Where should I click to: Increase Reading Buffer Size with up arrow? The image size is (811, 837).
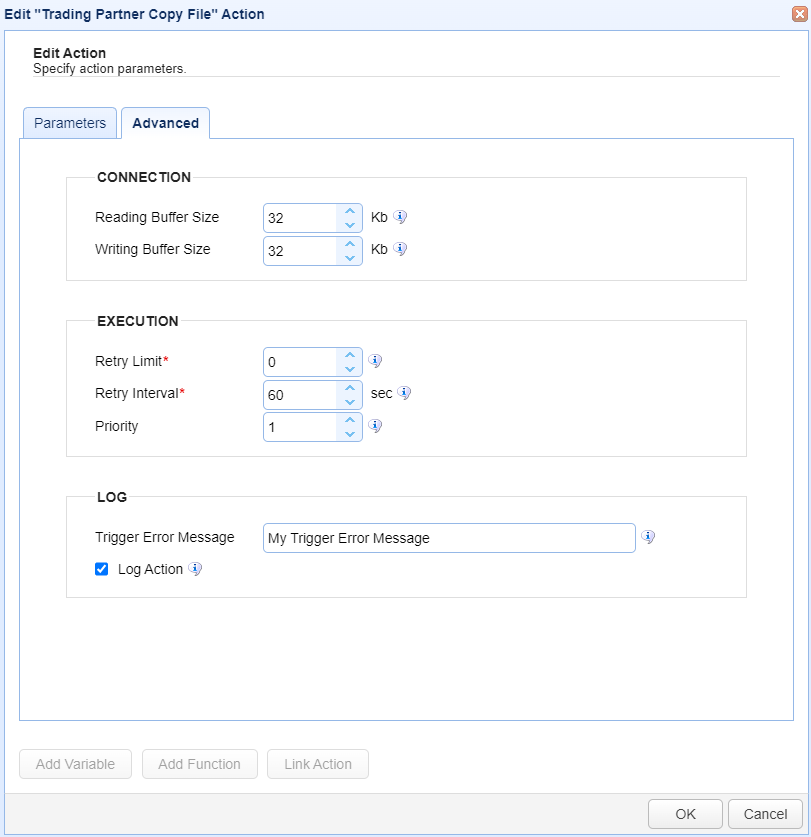click(350, 211)
